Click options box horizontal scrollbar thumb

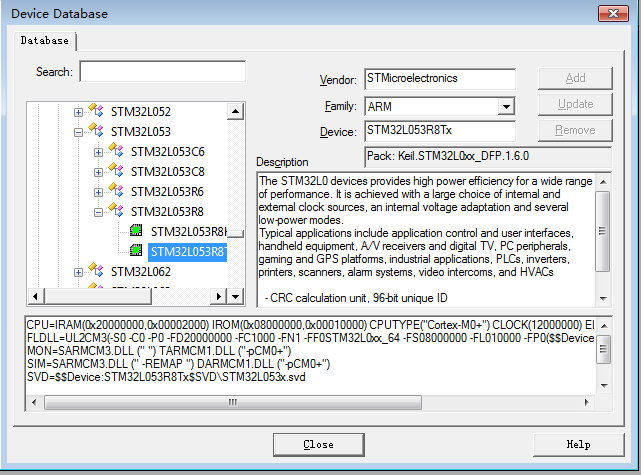click(x=233, y=402)
